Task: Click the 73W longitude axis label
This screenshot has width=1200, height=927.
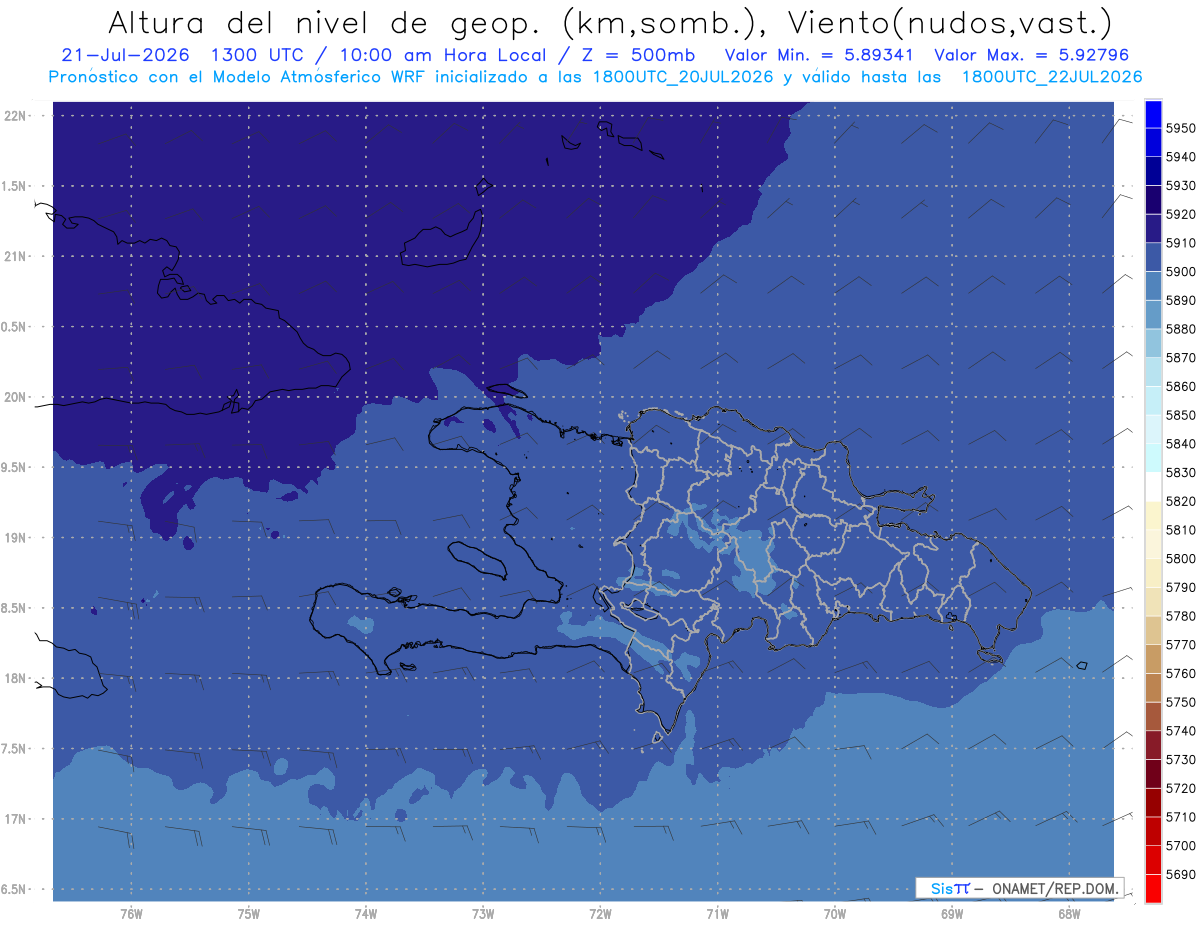Action: pyautogui.click(x=483, y=914)
